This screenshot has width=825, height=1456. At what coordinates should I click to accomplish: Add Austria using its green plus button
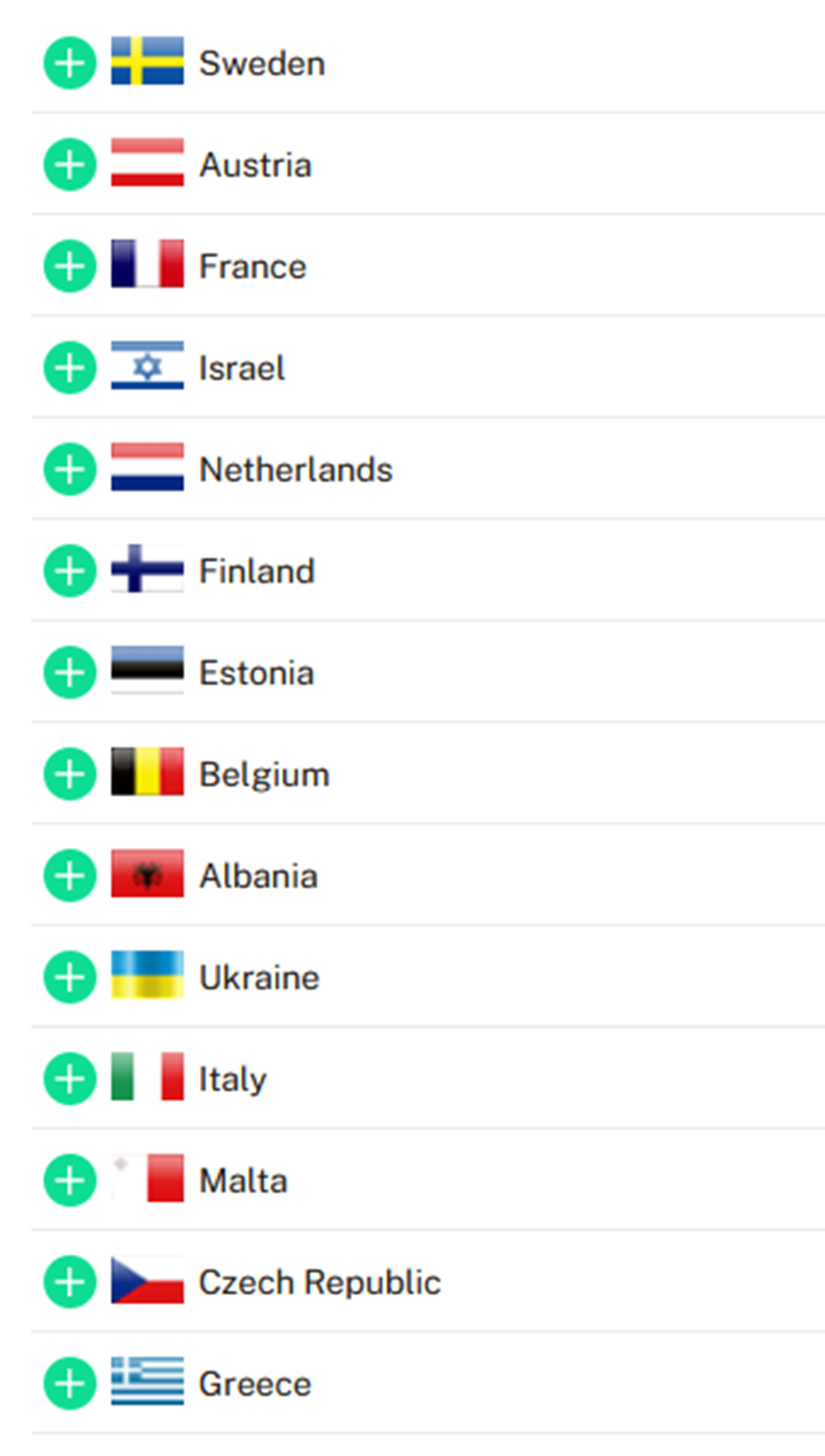[x=70, y=164]
